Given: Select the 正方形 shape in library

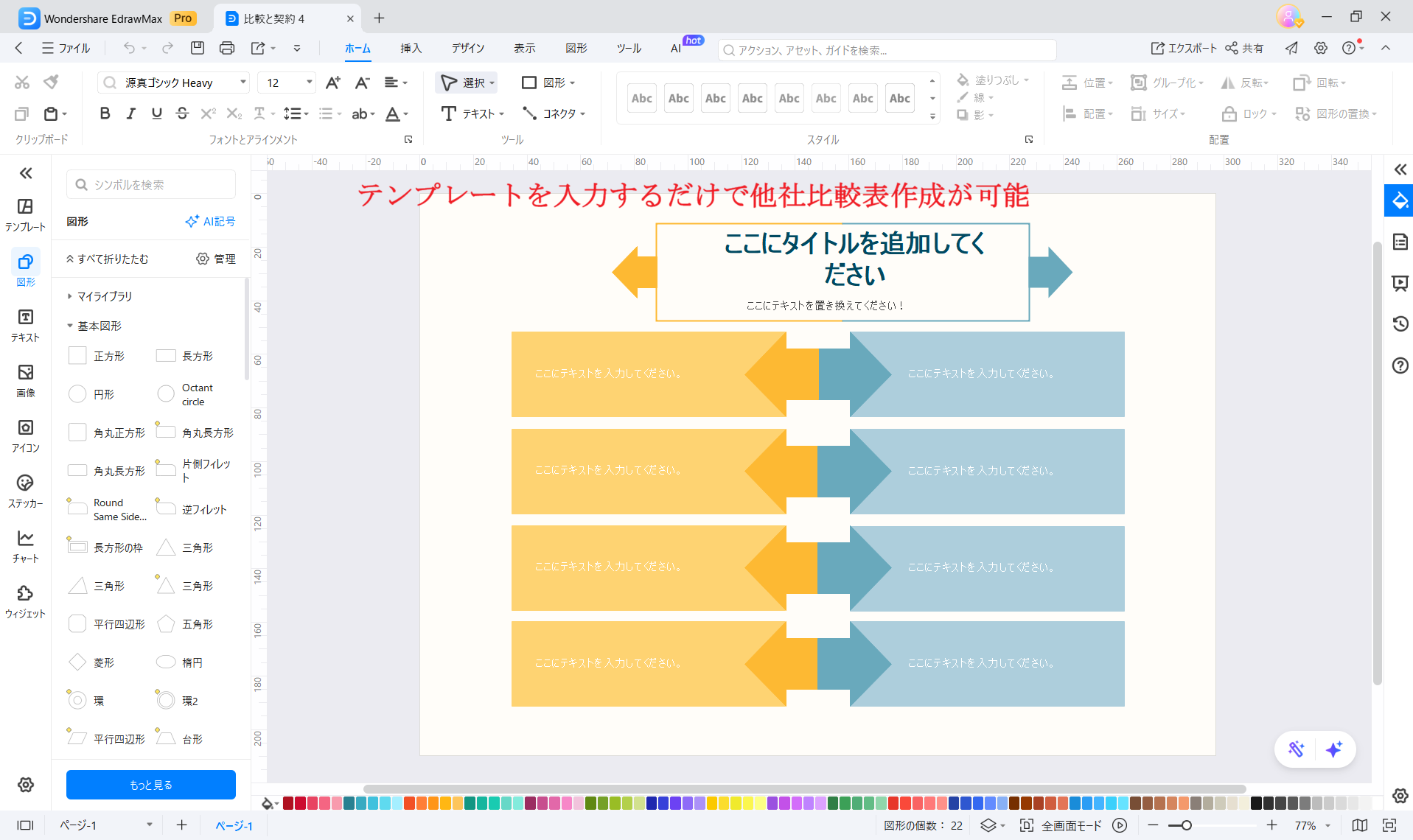Looking at the screenshot, I should click(97, 356).
